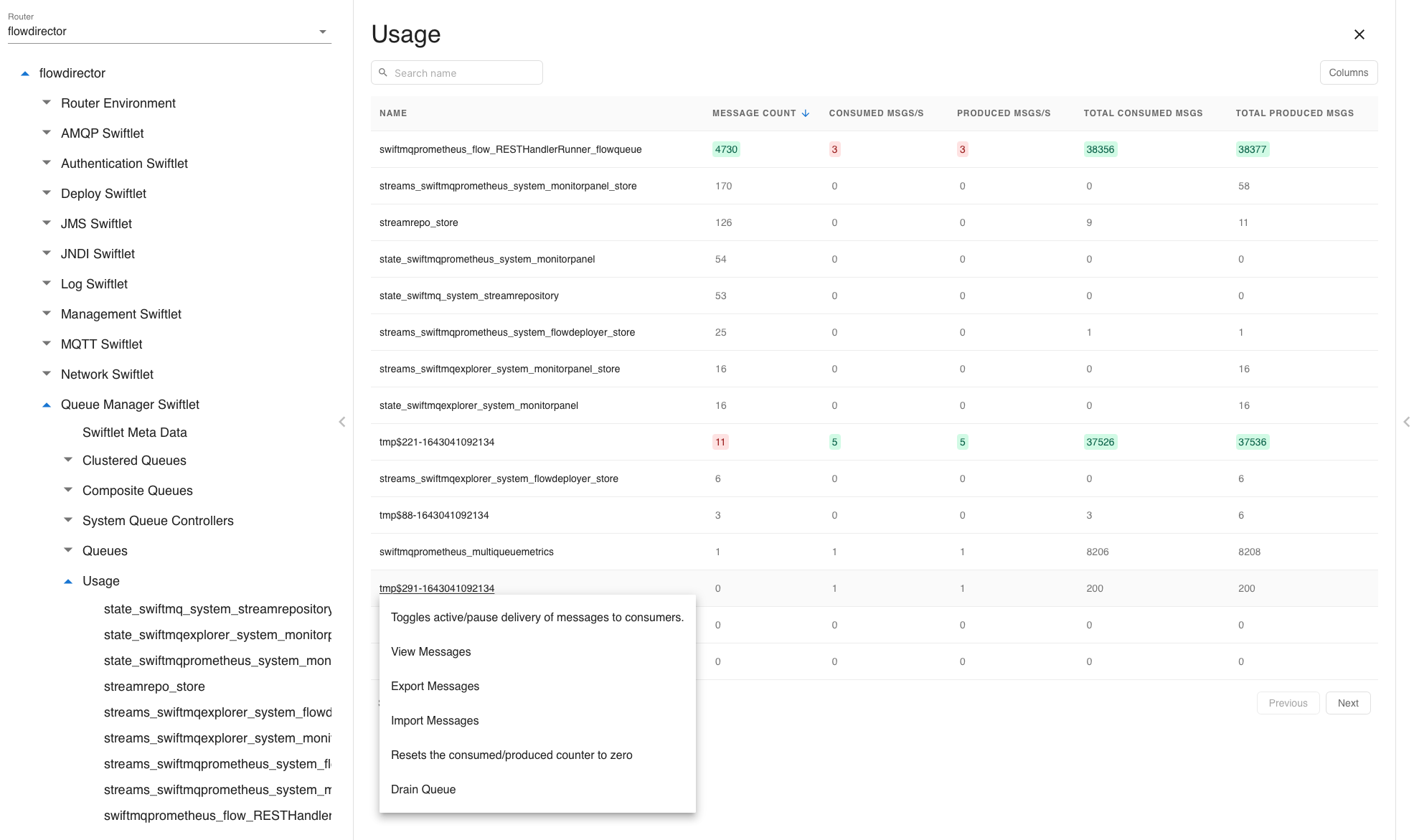This screenshot has height=840, width=1414.
Task: Select Export Messages option
Action: coord(435,686)
